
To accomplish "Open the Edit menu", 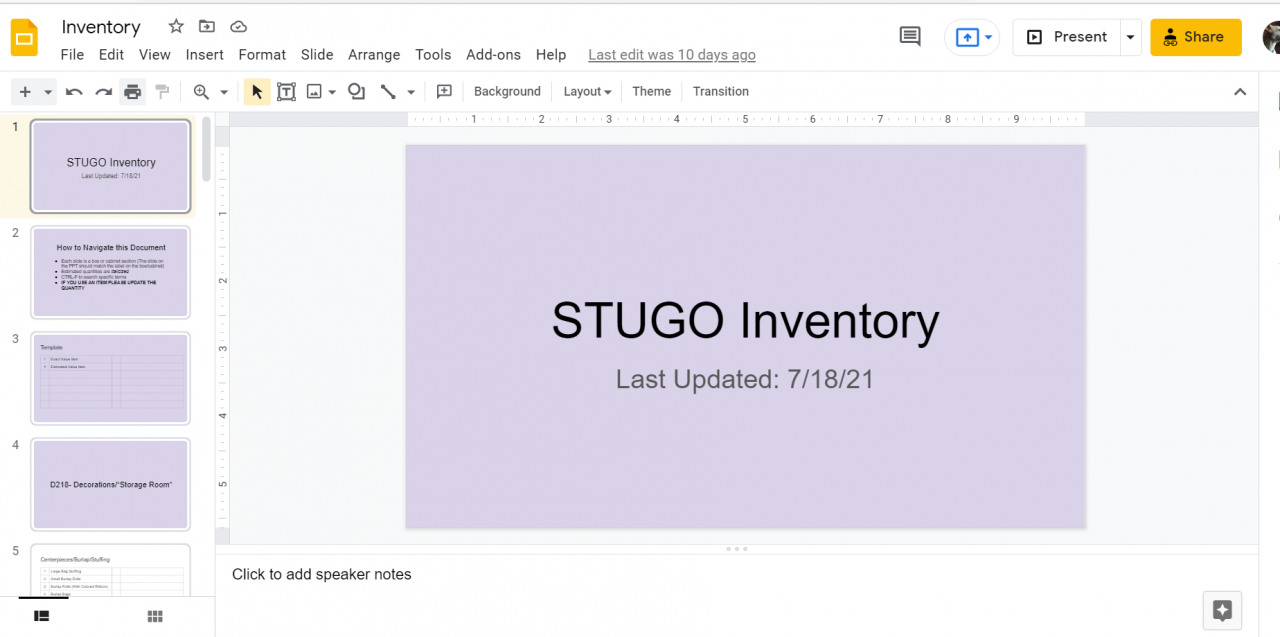I will point(111,55).
